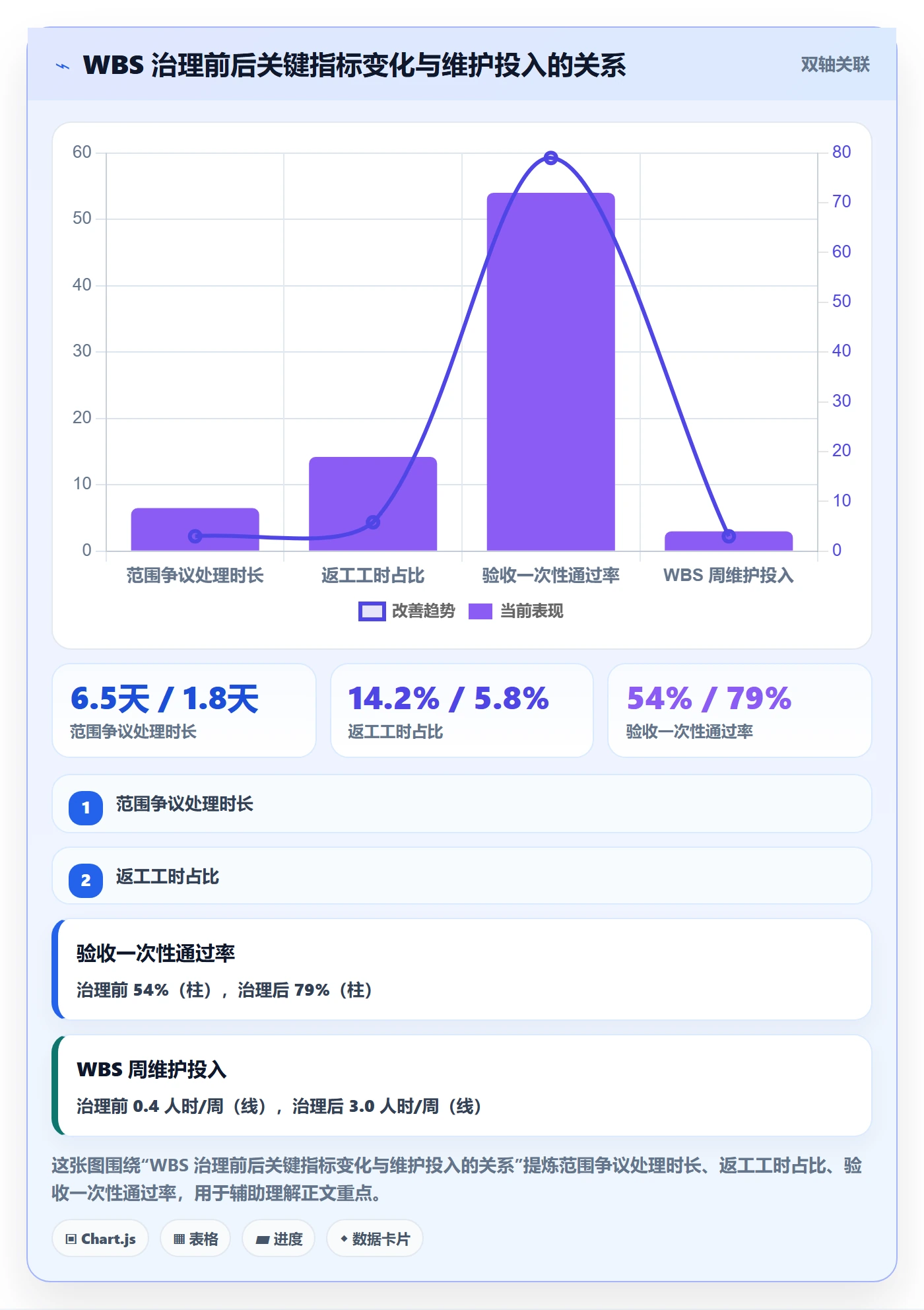Screen dimensions: 924x1310
Task: Select list row 1 范围争议处理时长
Action: coord(462,804)
